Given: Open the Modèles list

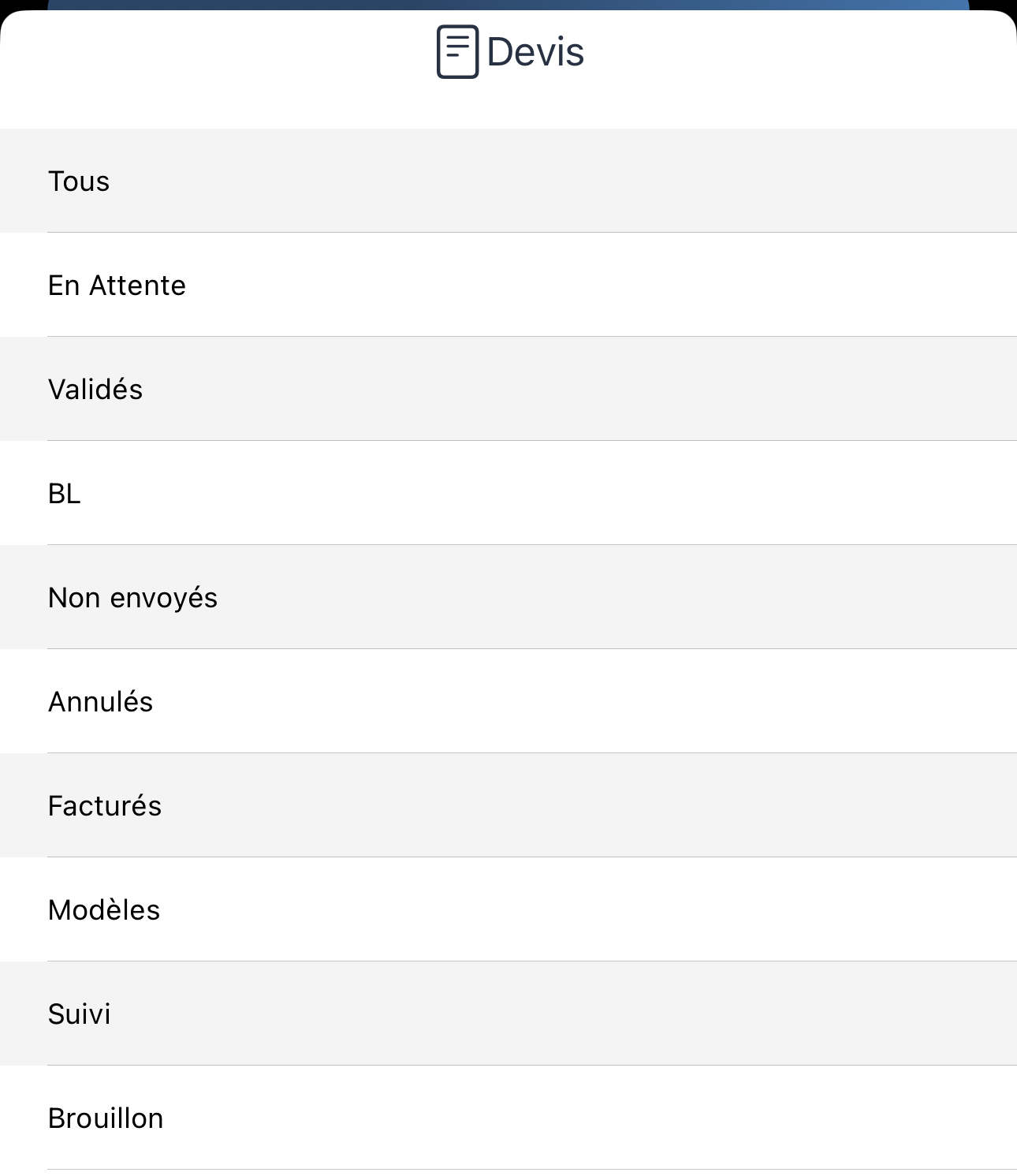Looking at the screenshot, I should [x=508, y=909].
